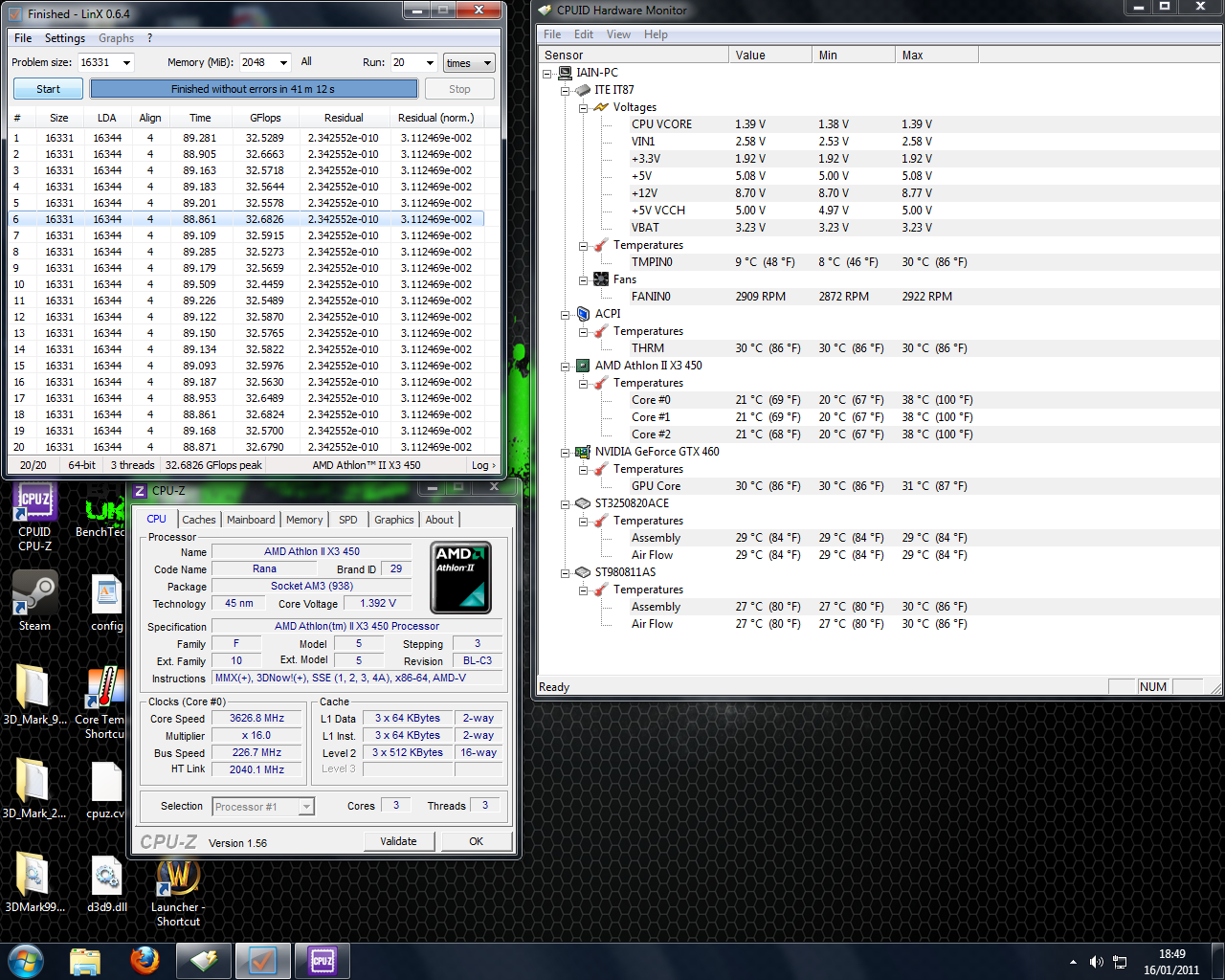
Task: Switch to LinX taskbar button
Action: [263, 961]
